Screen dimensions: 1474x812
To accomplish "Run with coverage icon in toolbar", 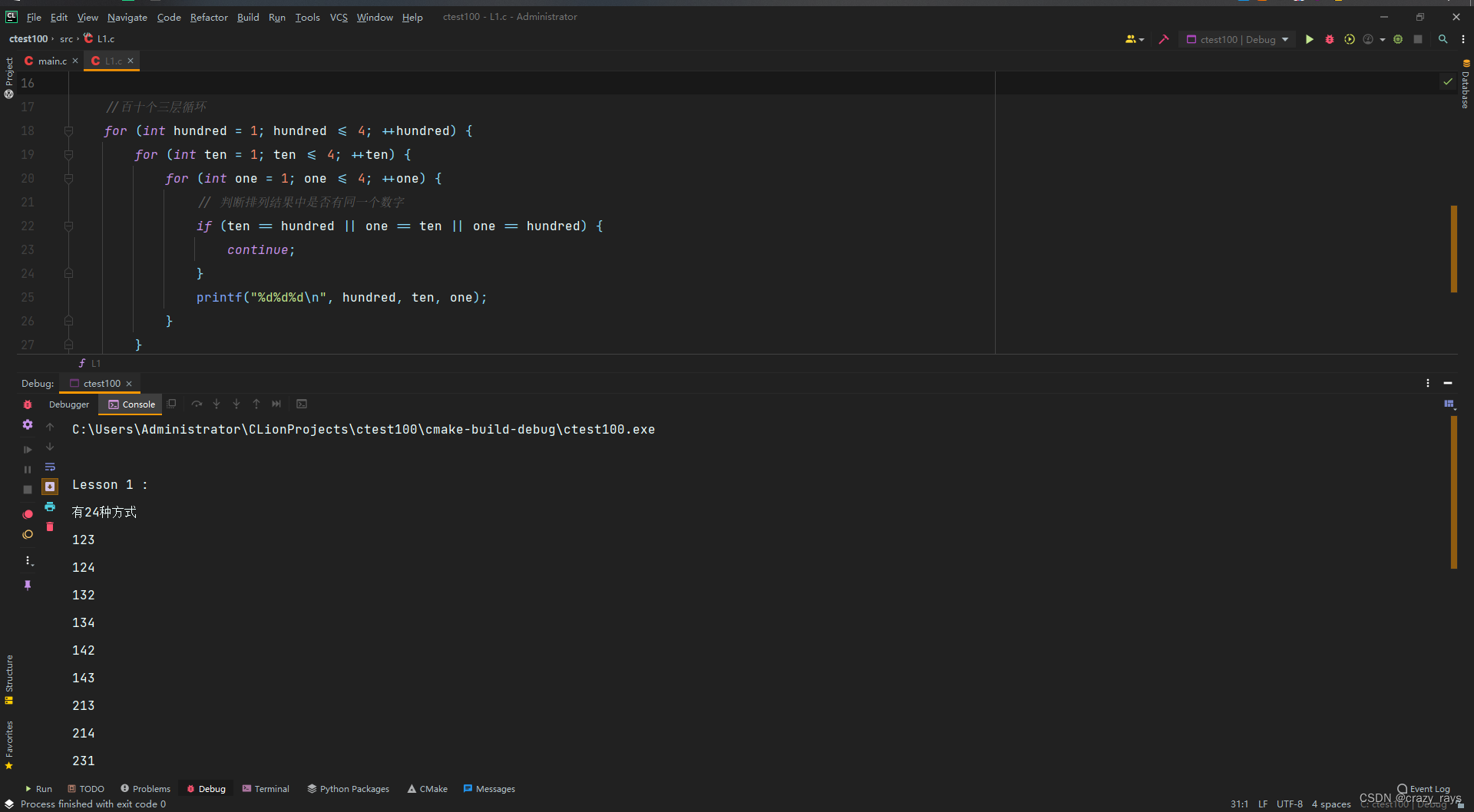I will [1350, 39].
